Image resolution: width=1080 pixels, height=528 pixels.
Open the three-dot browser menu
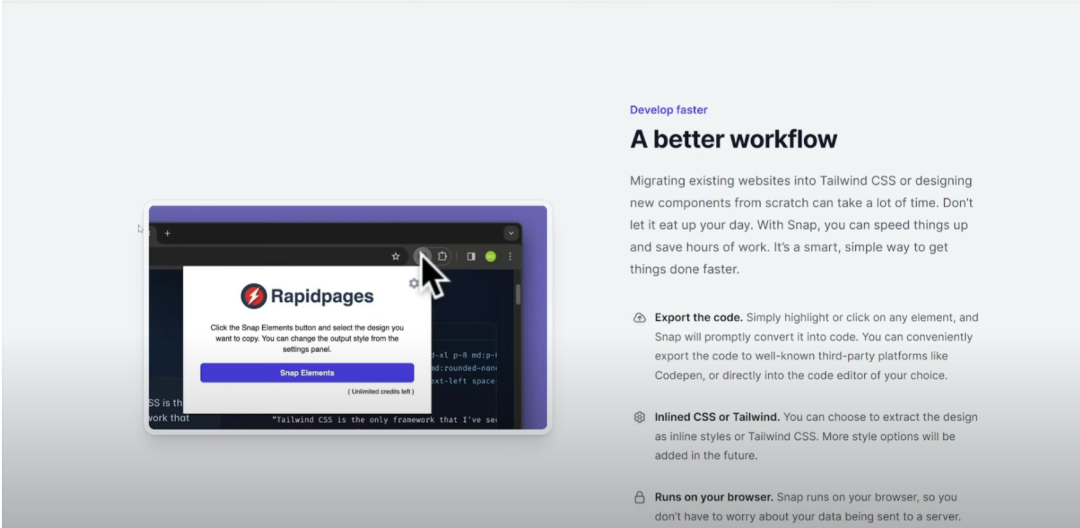(x=510, y=256)
